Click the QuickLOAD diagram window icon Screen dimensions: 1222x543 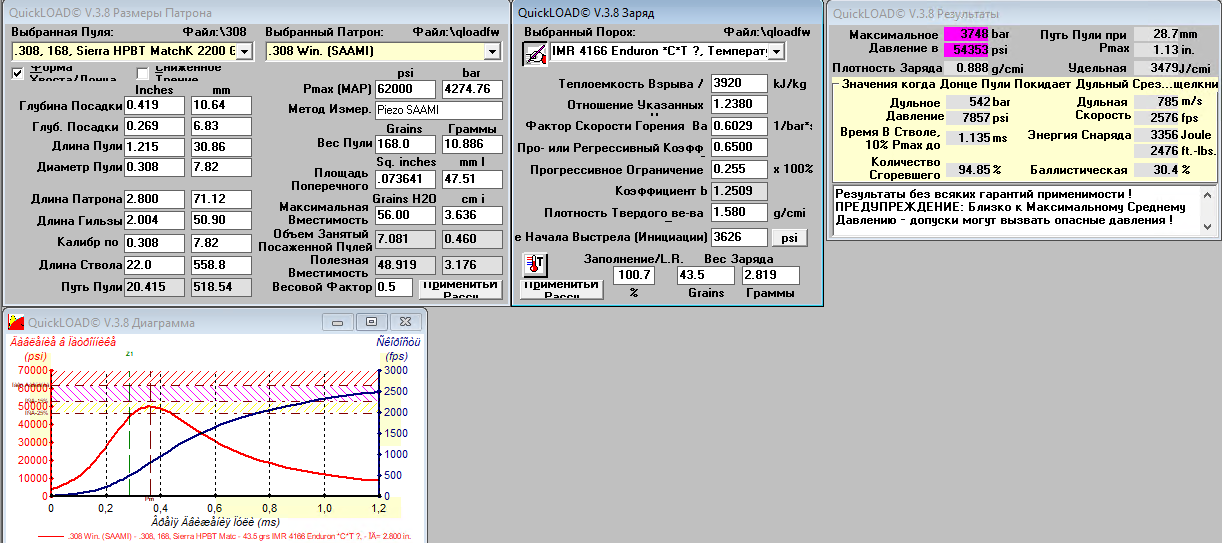click(15, 322)
